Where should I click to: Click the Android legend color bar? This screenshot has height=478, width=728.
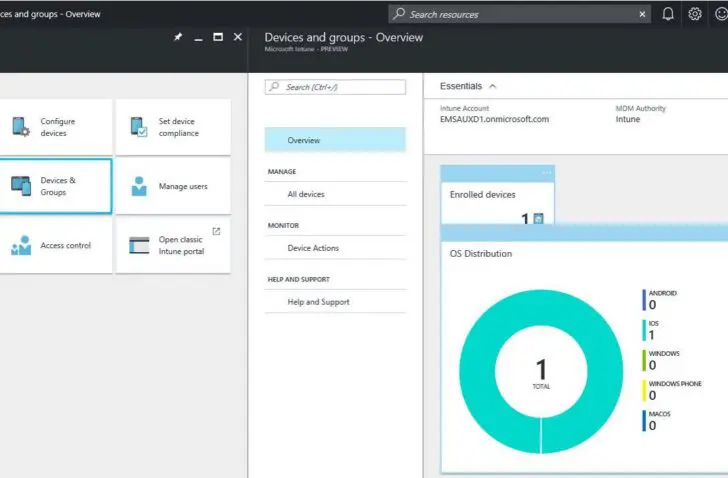[644, 300]
